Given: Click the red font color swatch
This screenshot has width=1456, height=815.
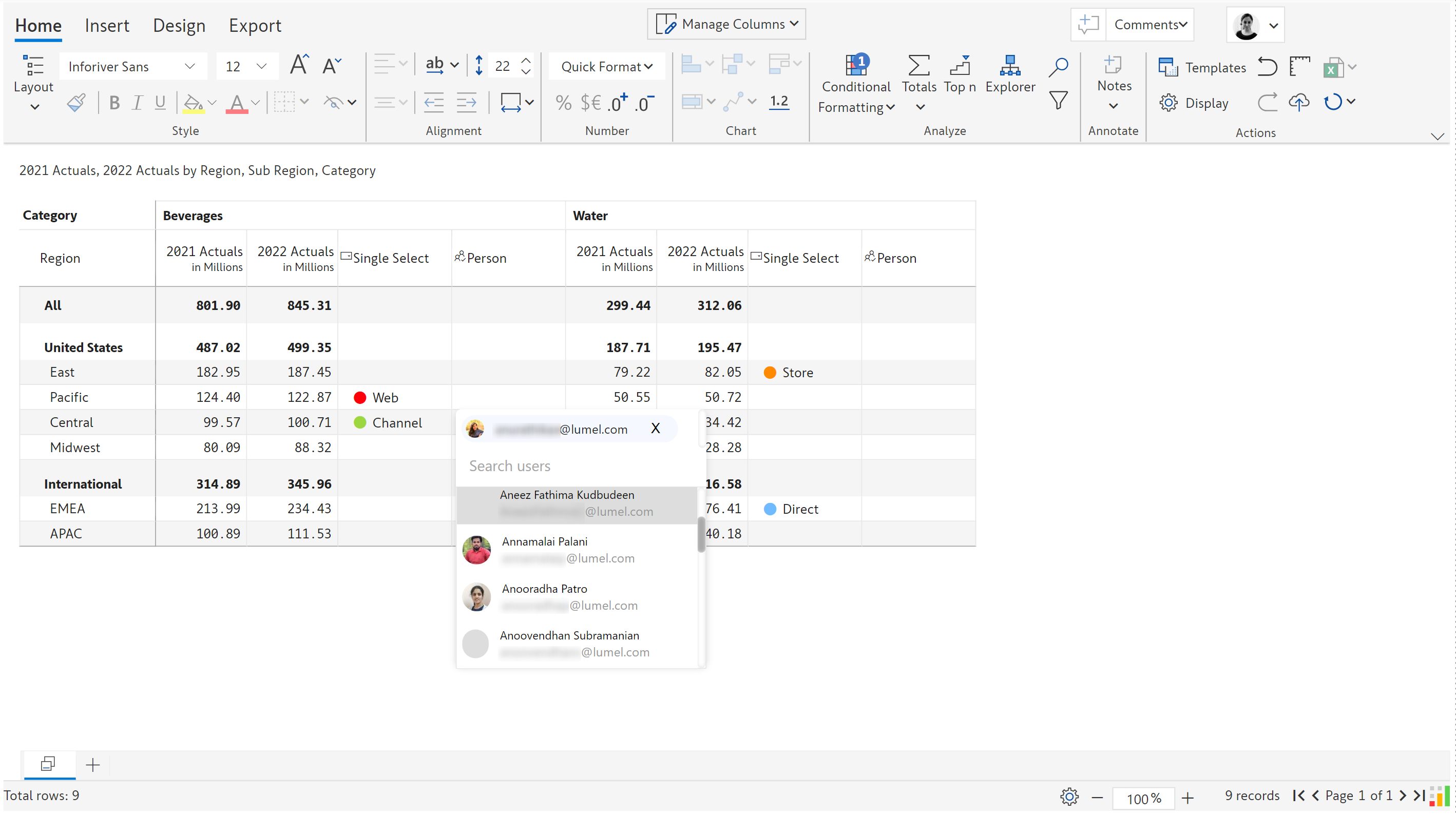Looking at the screenshot, I should tap(237, 104).
